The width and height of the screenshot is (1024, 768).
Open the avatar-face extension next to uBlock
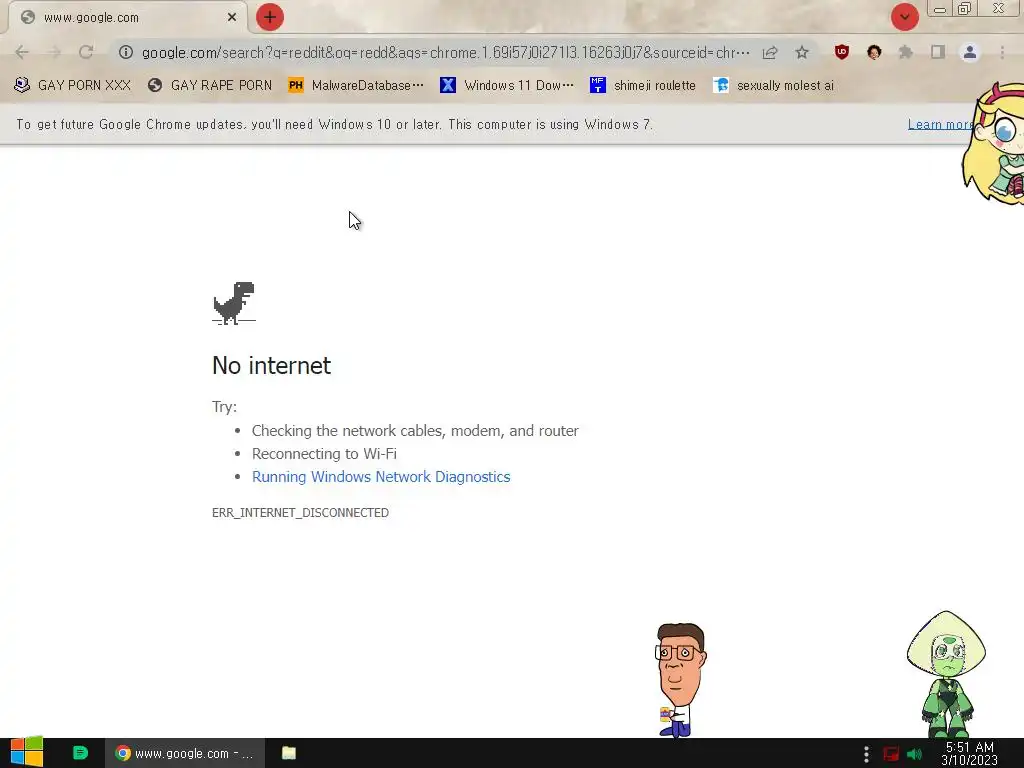click(x=874, y=52)
